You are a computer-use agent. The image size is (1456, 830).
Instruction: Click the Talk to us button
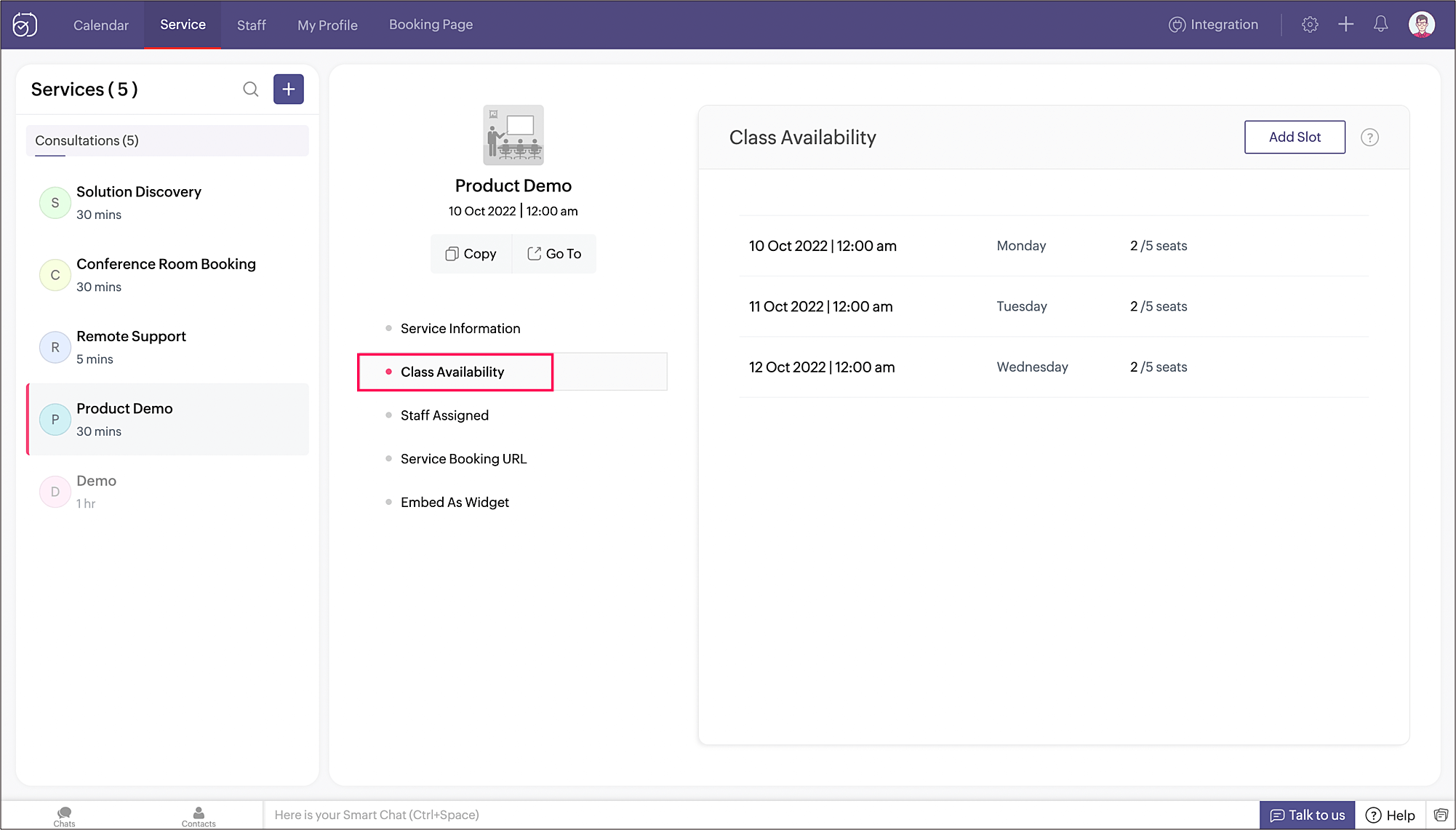pos(1307,815)
